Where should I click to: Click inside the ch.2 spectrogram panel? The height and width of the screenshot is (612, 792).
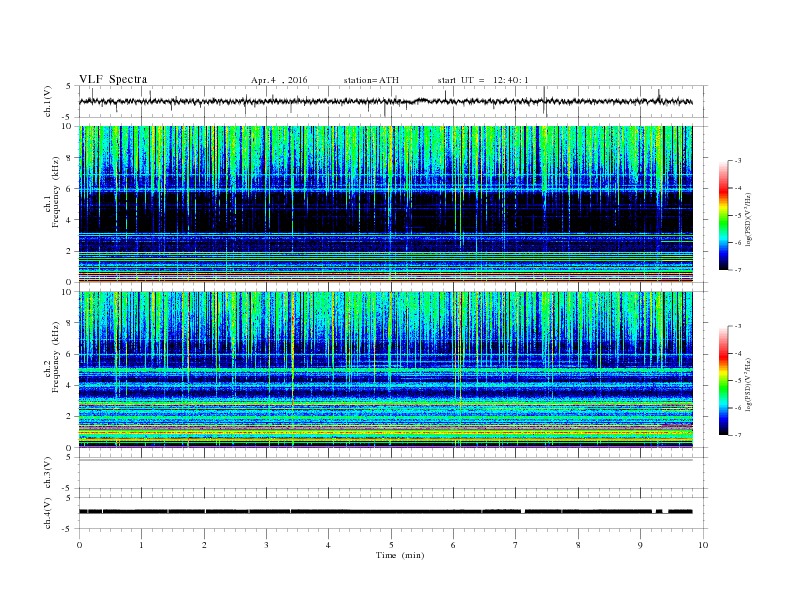point(386,369)
